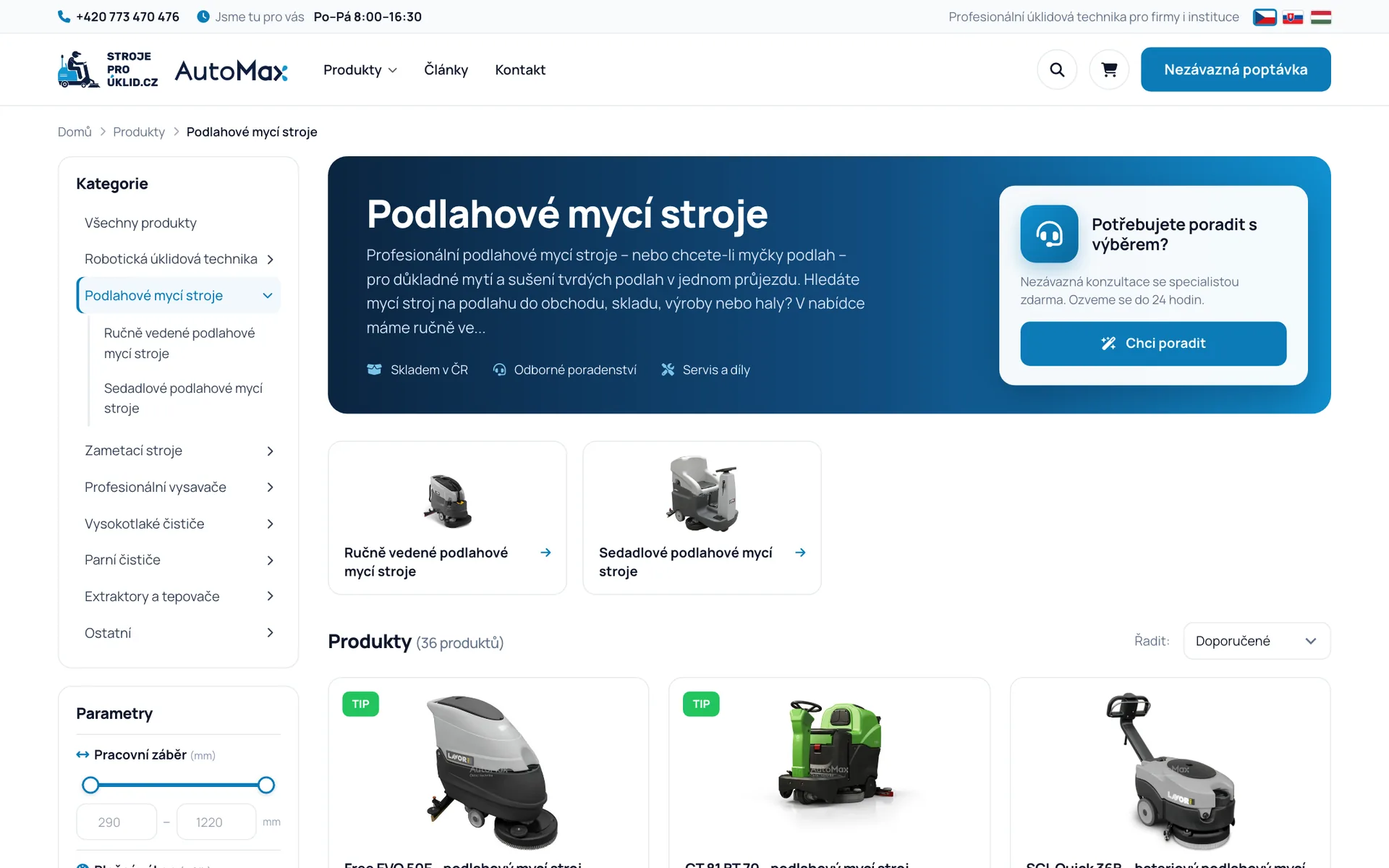This screenshot has width=1389, height=868.
Task: Click TIP badge on Free EVO product
Action: click(360, 704)
